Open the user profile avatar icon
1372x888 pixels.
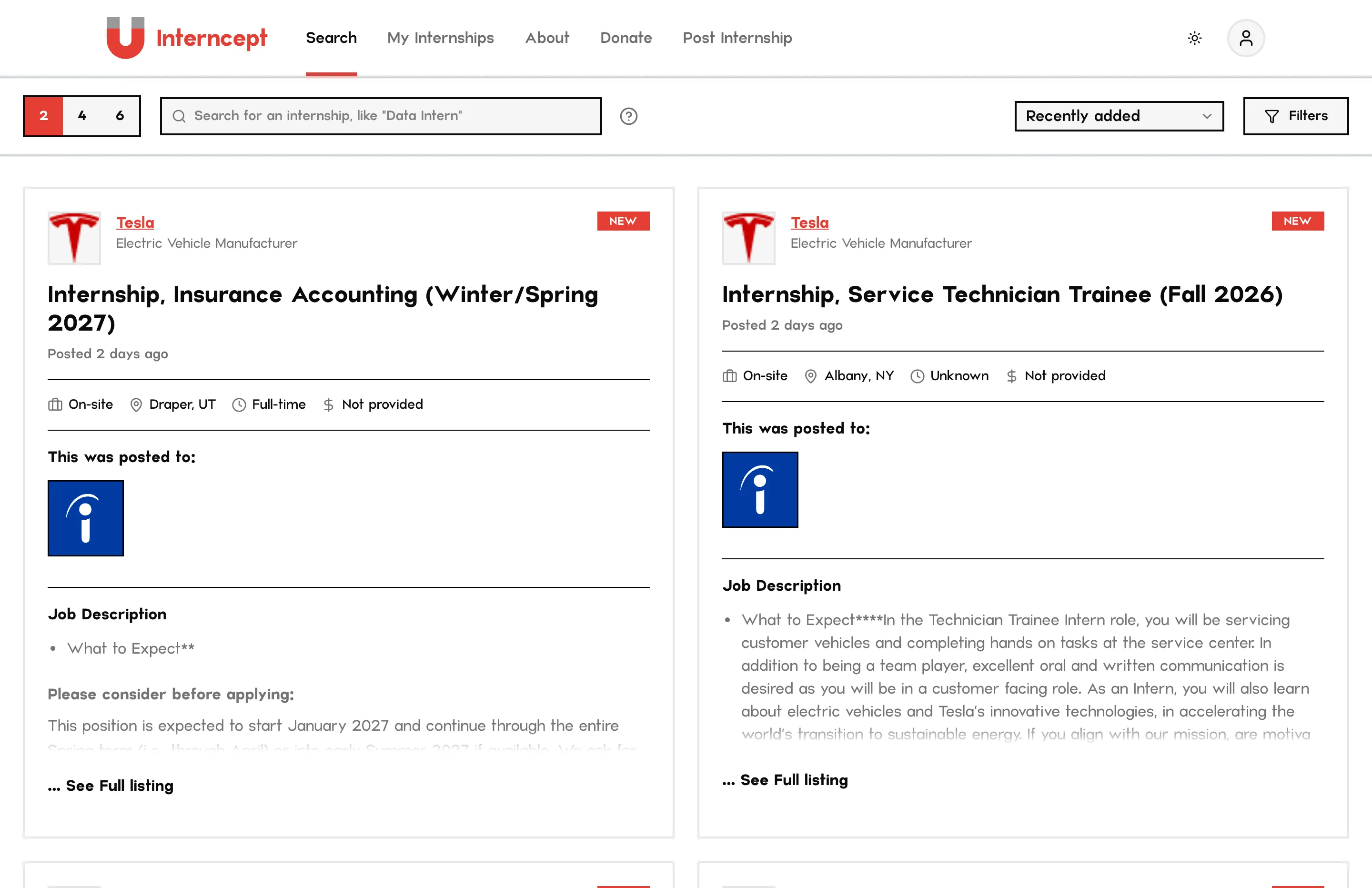click(1246, 38)
